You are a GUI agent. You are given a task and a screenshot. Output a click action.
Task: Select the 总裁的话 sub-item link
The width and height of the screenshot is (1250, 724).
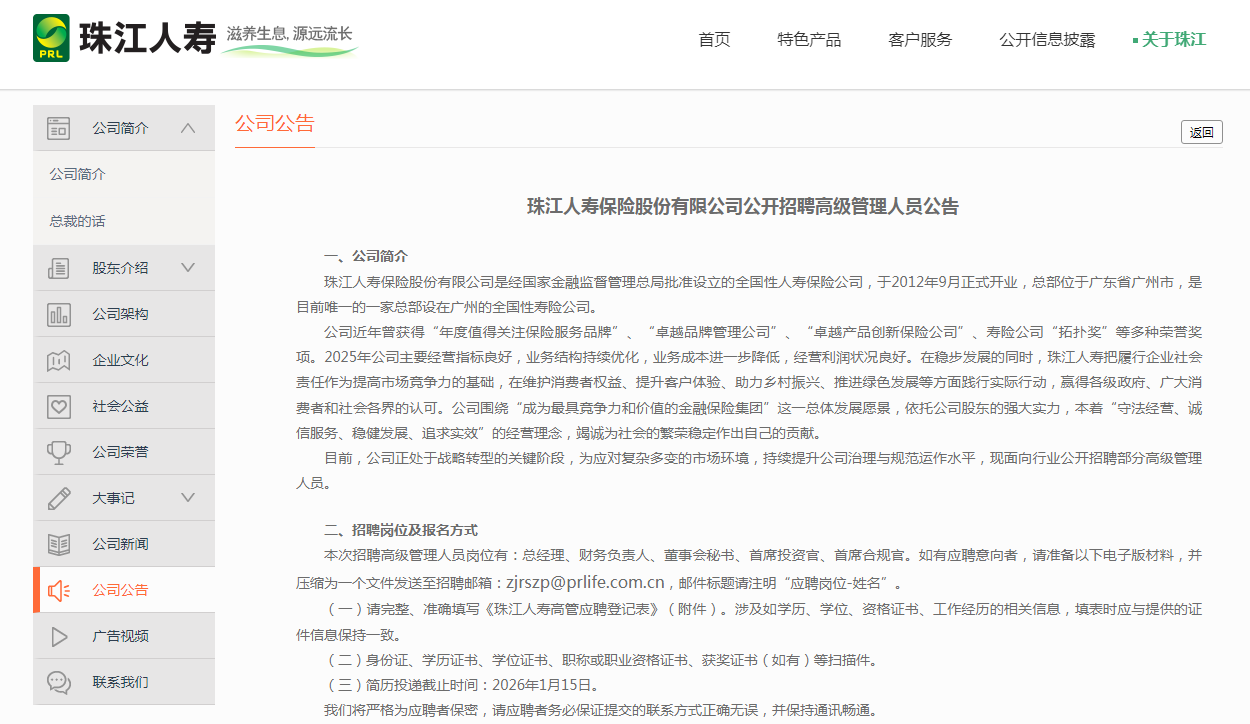[x=78, y=221]
